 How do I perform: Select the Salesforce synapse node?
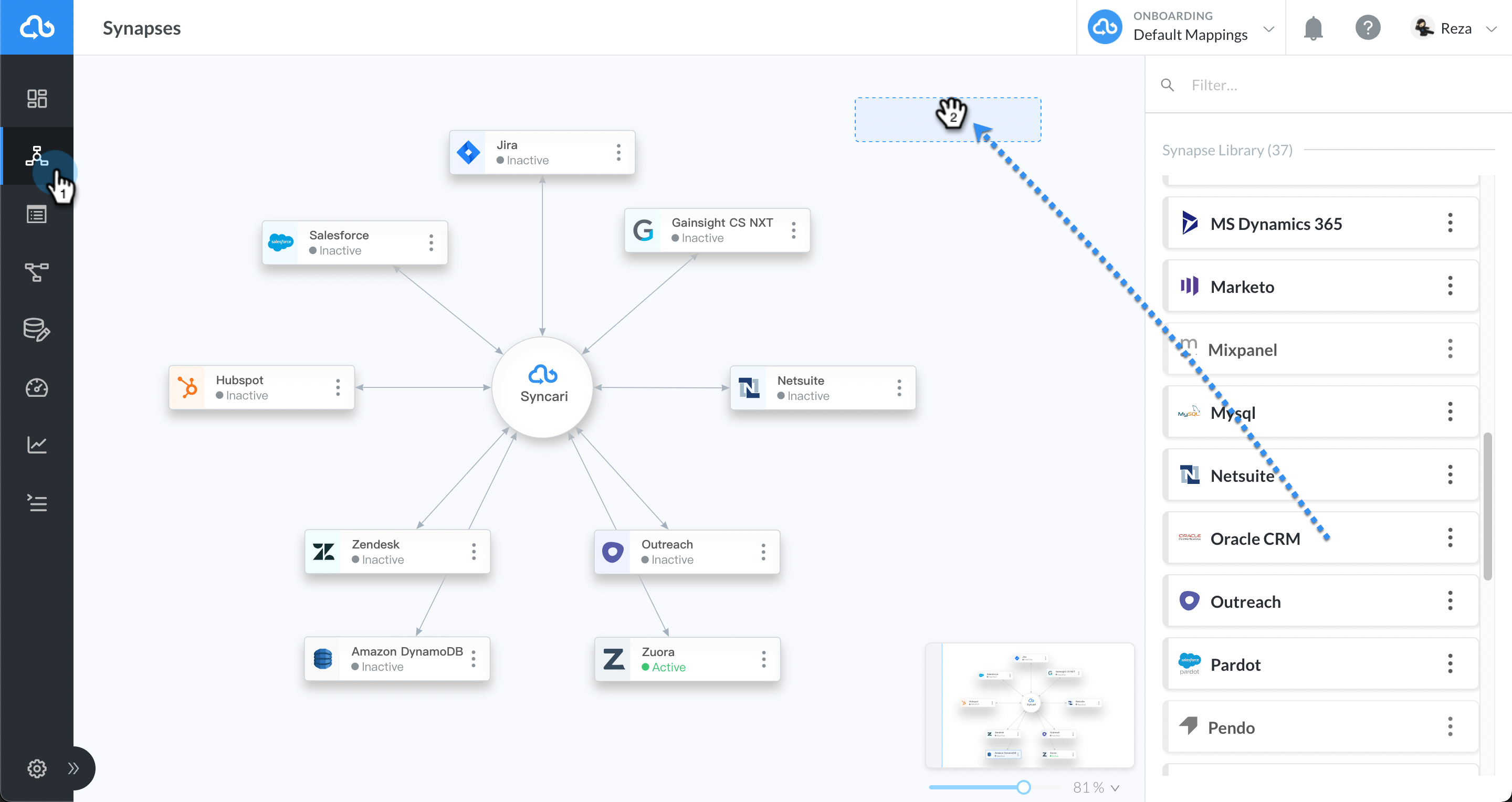[354, 242]
